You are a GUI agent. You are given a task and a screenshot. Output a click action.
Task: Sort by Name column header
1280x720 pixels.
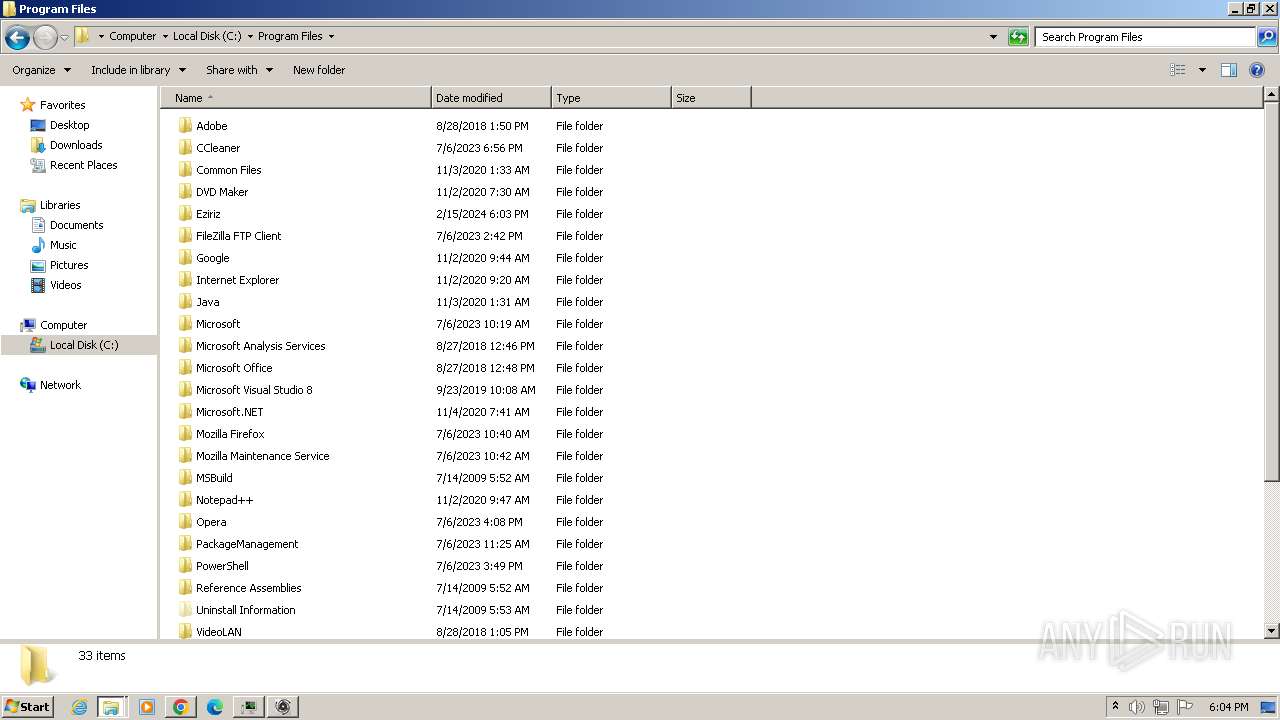(296, 98)
